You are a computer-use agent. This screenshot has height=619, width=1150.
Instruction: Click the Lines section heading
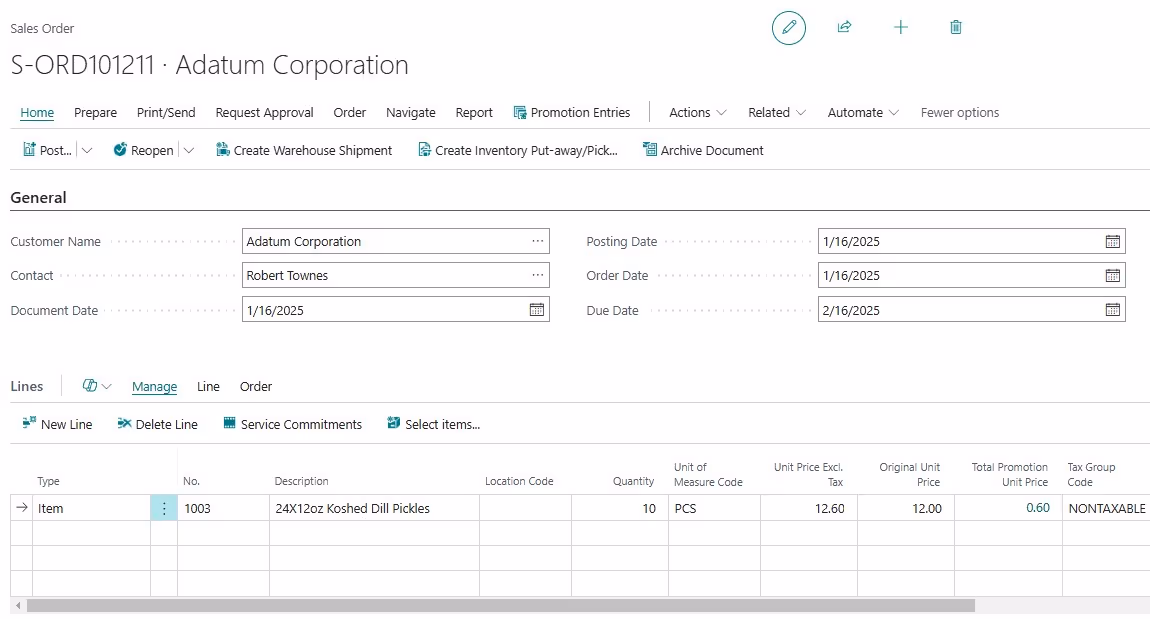click(26, 386)
